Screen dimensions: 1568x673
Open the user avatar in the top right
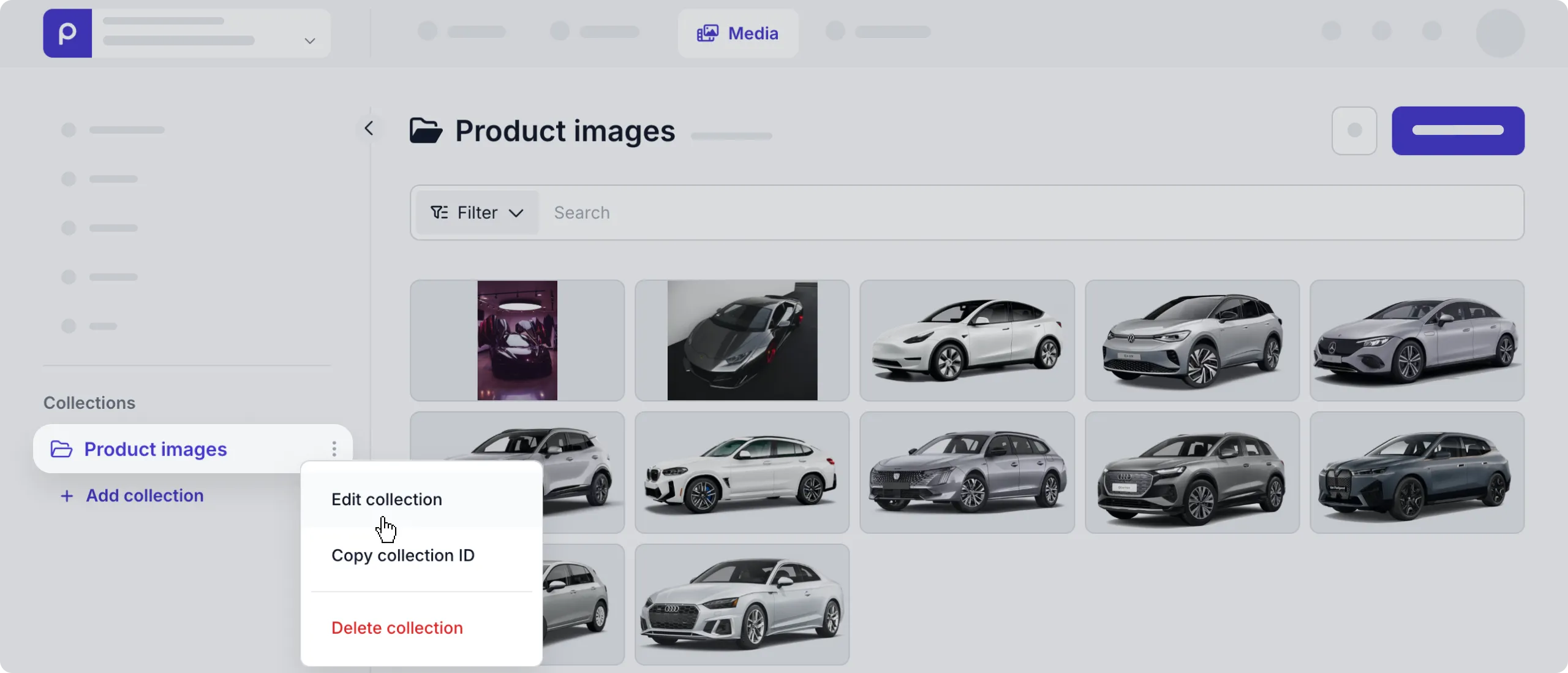[1500, 33]
